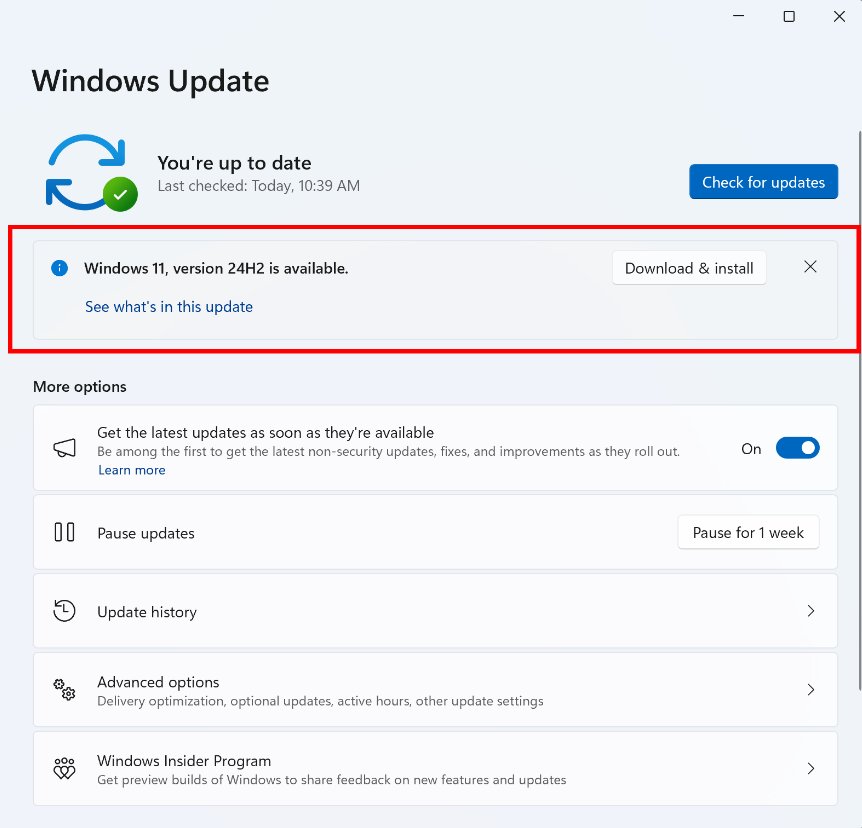Open the Learn more link
862x828 pixels.
coord(131,470)
